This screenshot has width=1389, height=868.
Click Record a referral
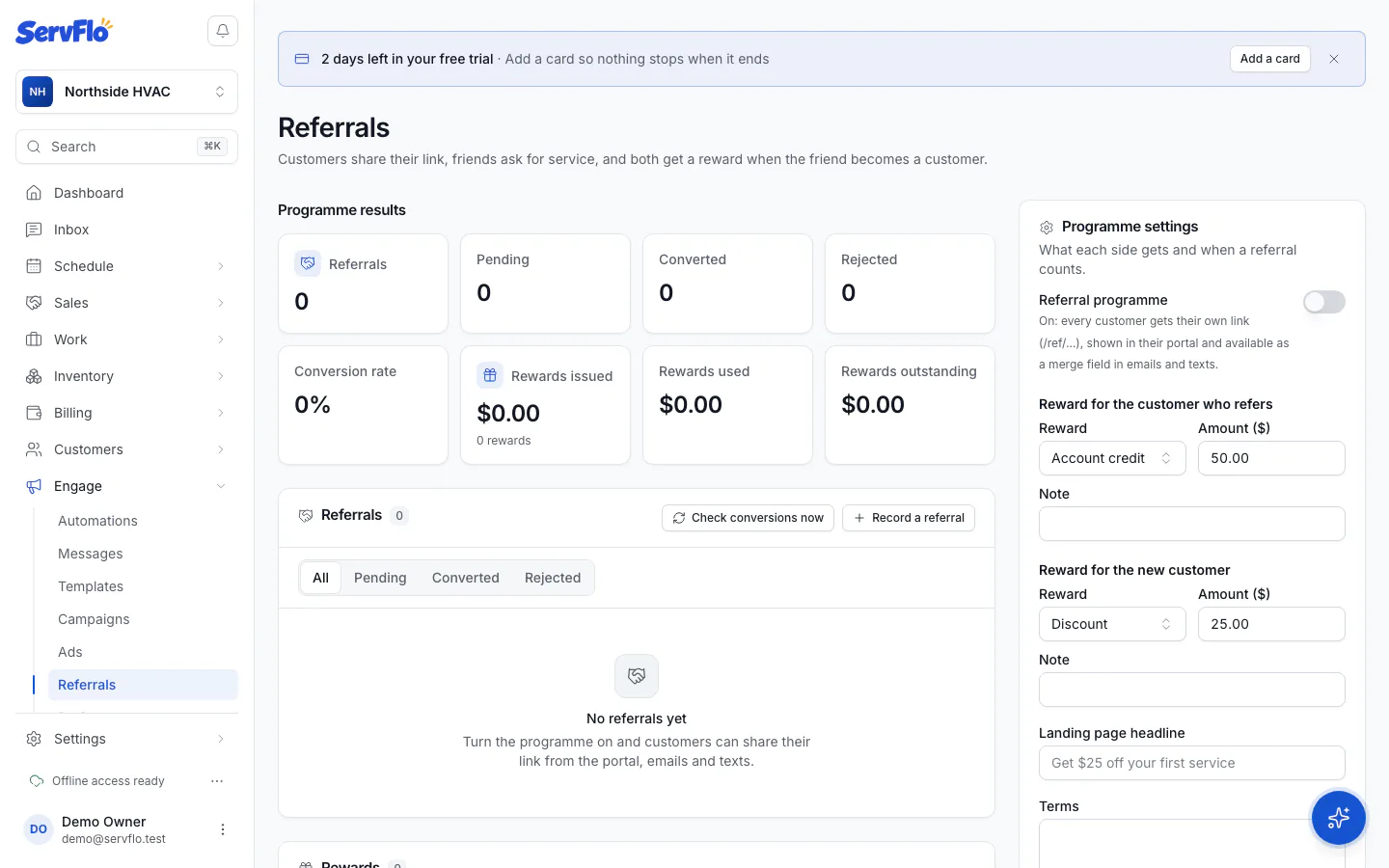pyautogui.click(x=909, y=518)
